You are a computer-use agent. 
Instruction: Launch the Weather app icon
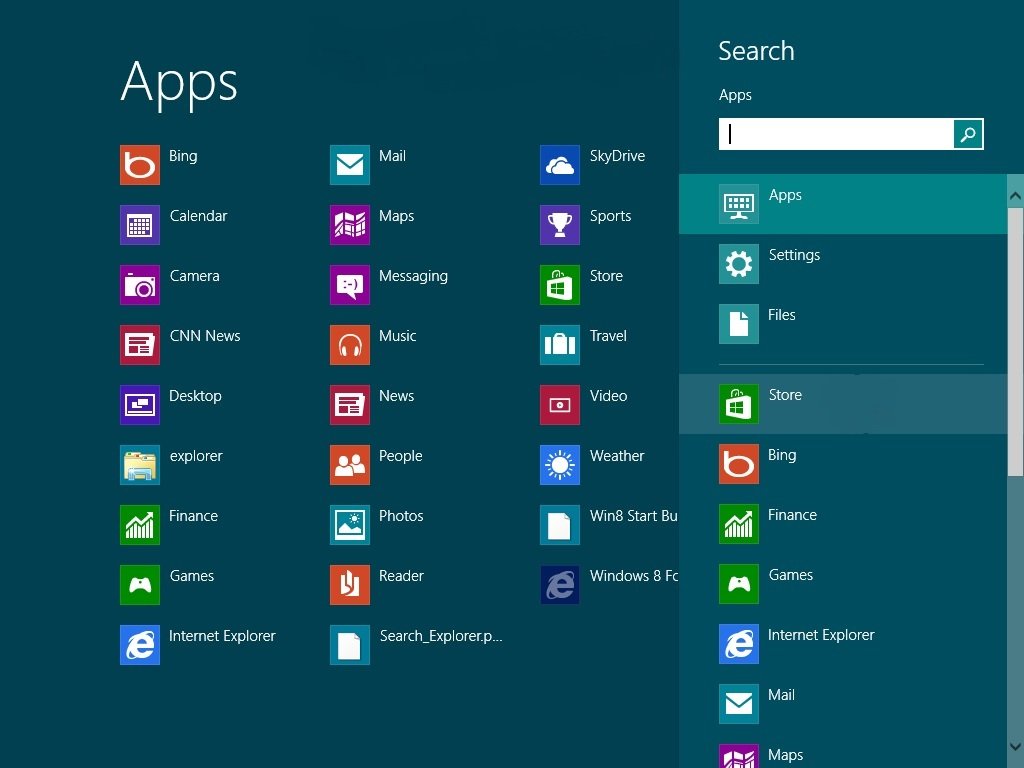click(x=559, y=465)
